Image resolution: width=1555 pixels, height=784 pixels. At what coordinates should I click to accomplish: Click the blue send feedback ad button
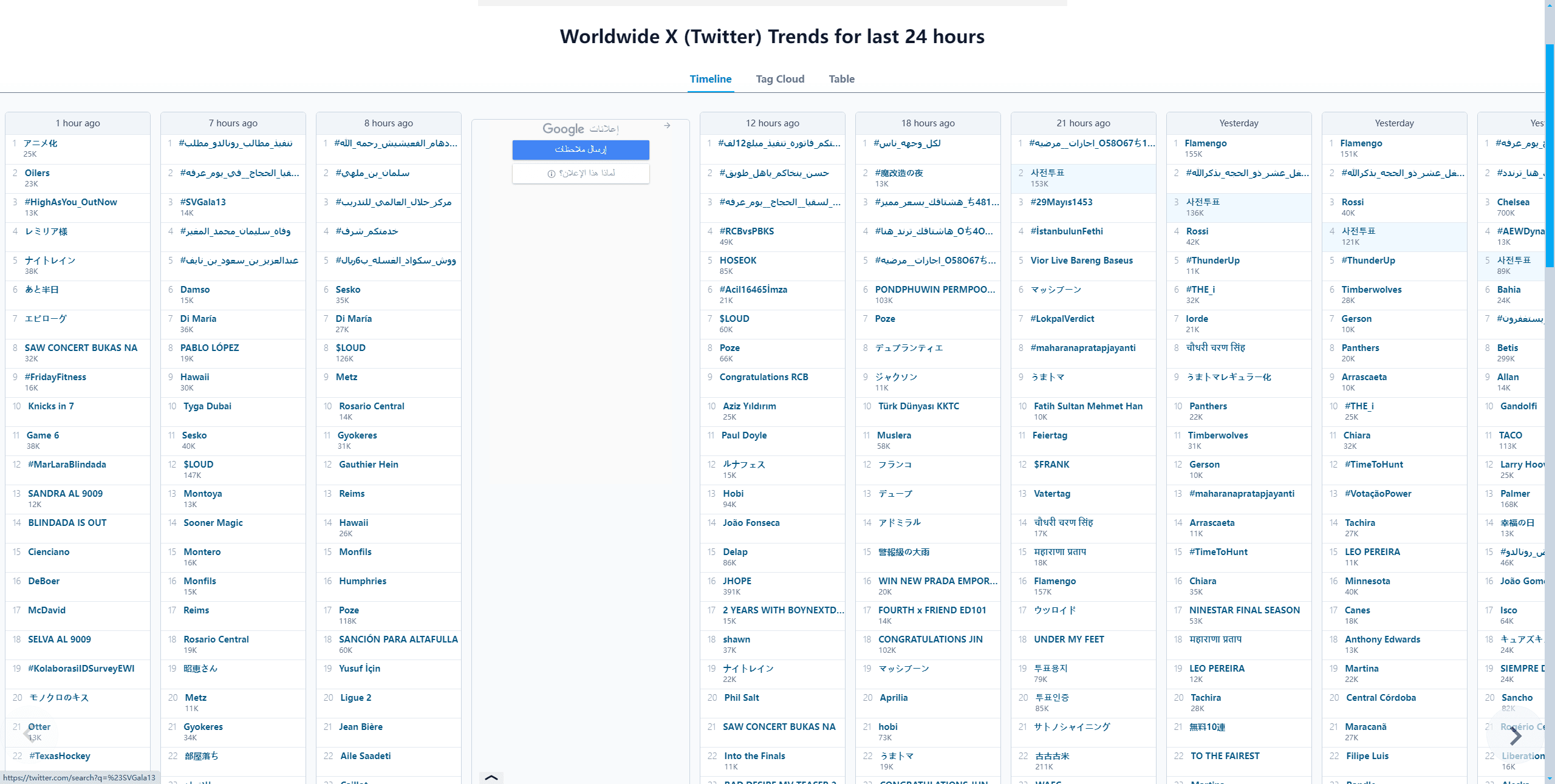pyautogui.click(x=581, y=149)
